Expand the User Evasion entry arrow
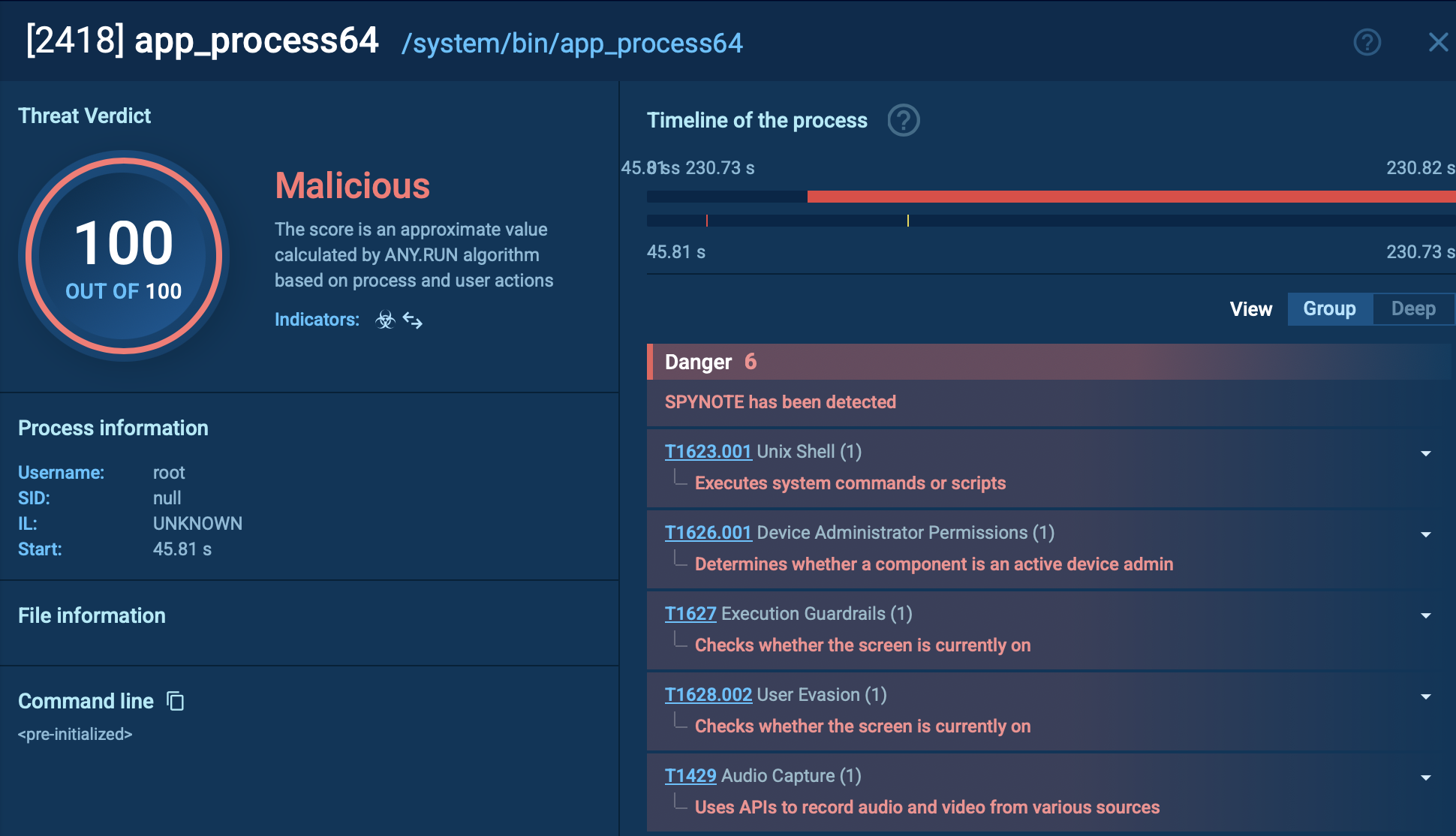The height and width of the screenshot is (836, 1456). (1425, 696)
